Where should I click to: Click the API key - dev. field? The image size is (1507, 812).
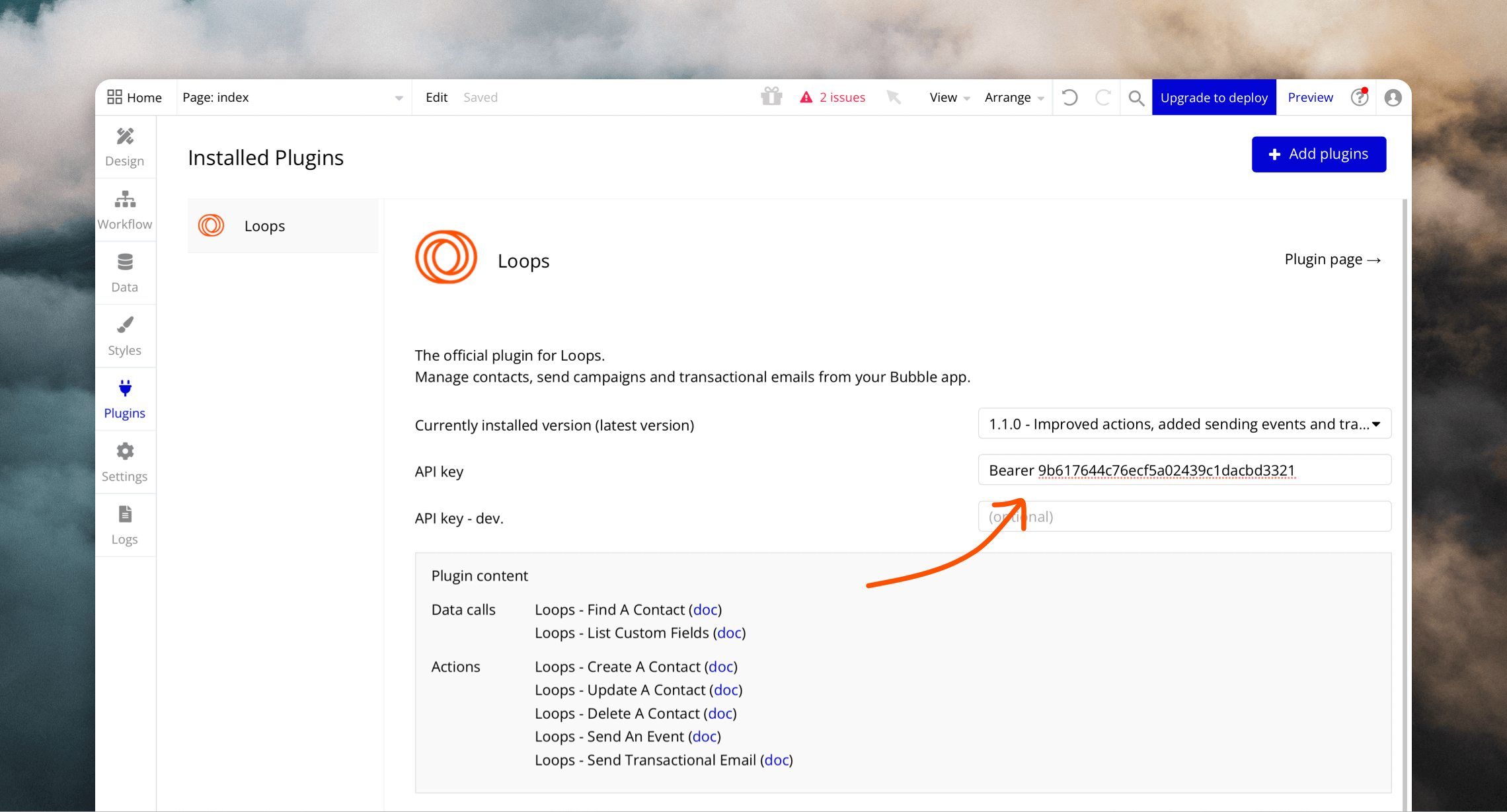(1184, 516)
